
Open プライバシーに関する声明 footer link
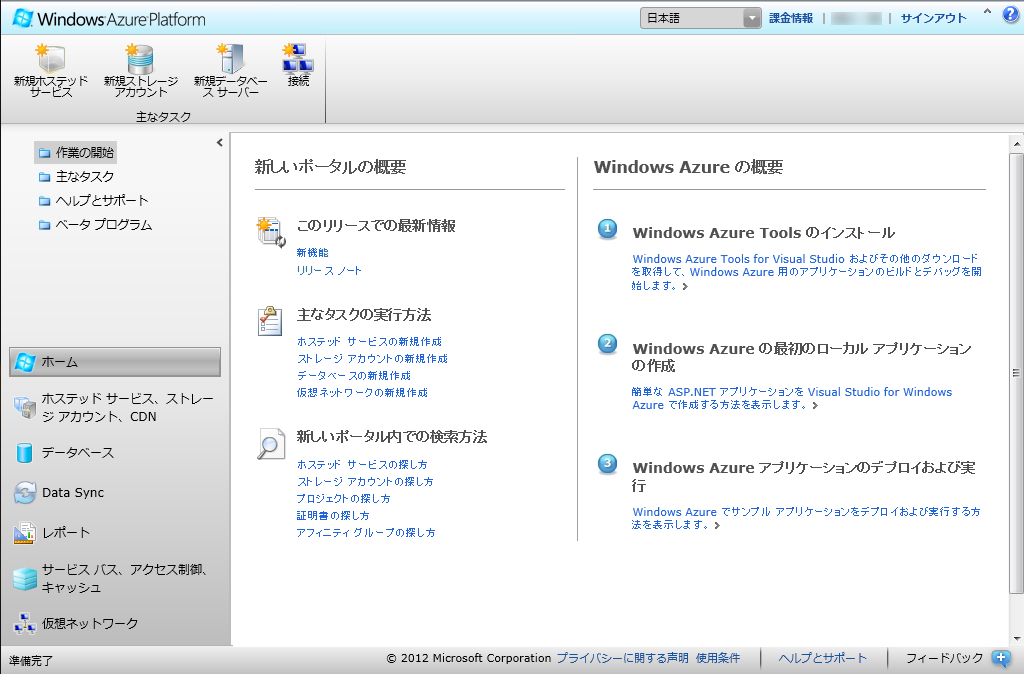622,658
